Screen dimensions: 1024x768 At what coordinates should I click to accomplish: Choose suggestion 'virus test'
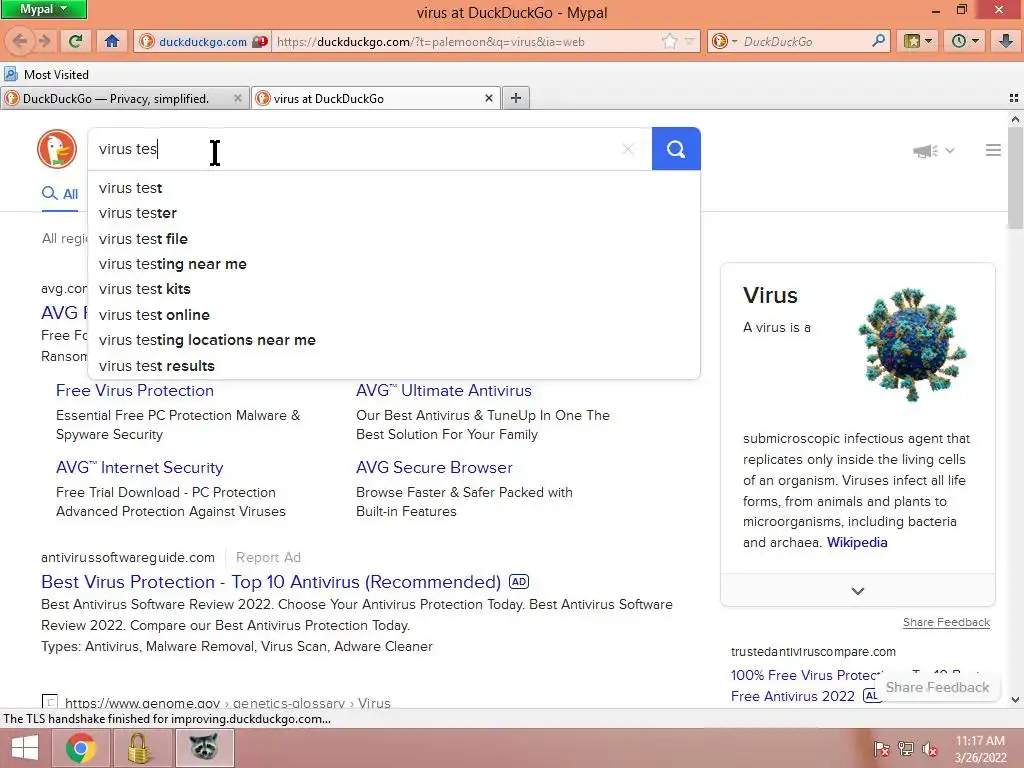pos(394,188)
